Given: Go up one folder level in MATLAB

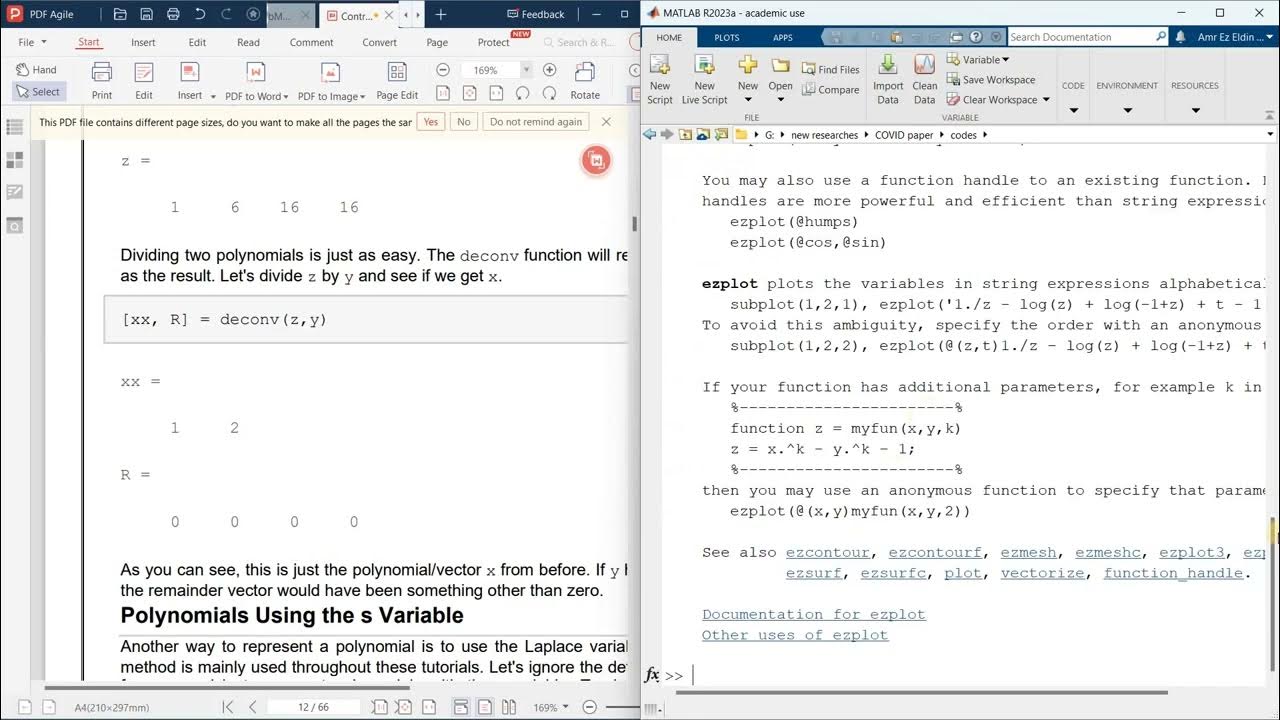Looking at the screenshot, I should pos(685,134).
